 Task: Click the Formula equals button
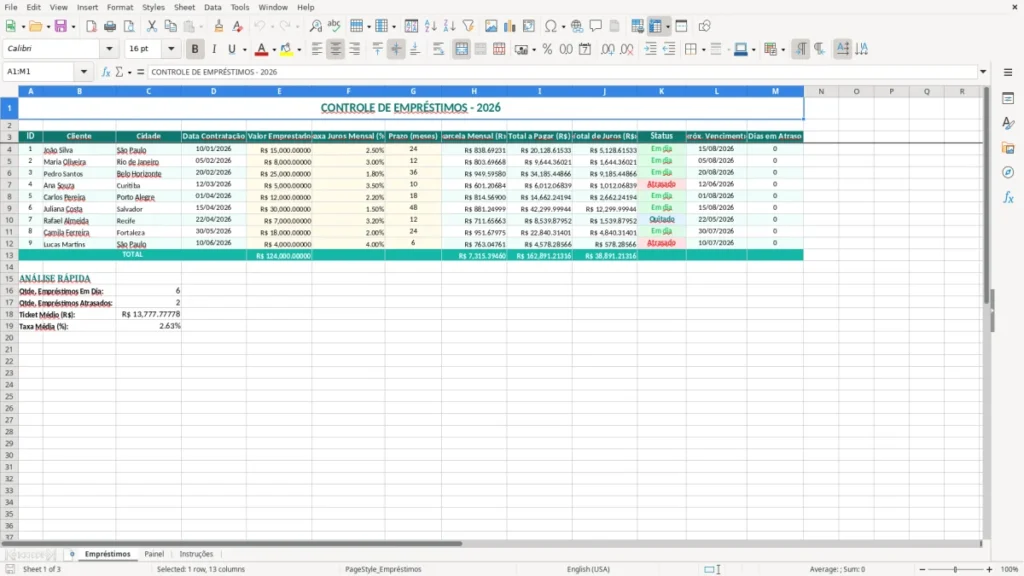140,72
